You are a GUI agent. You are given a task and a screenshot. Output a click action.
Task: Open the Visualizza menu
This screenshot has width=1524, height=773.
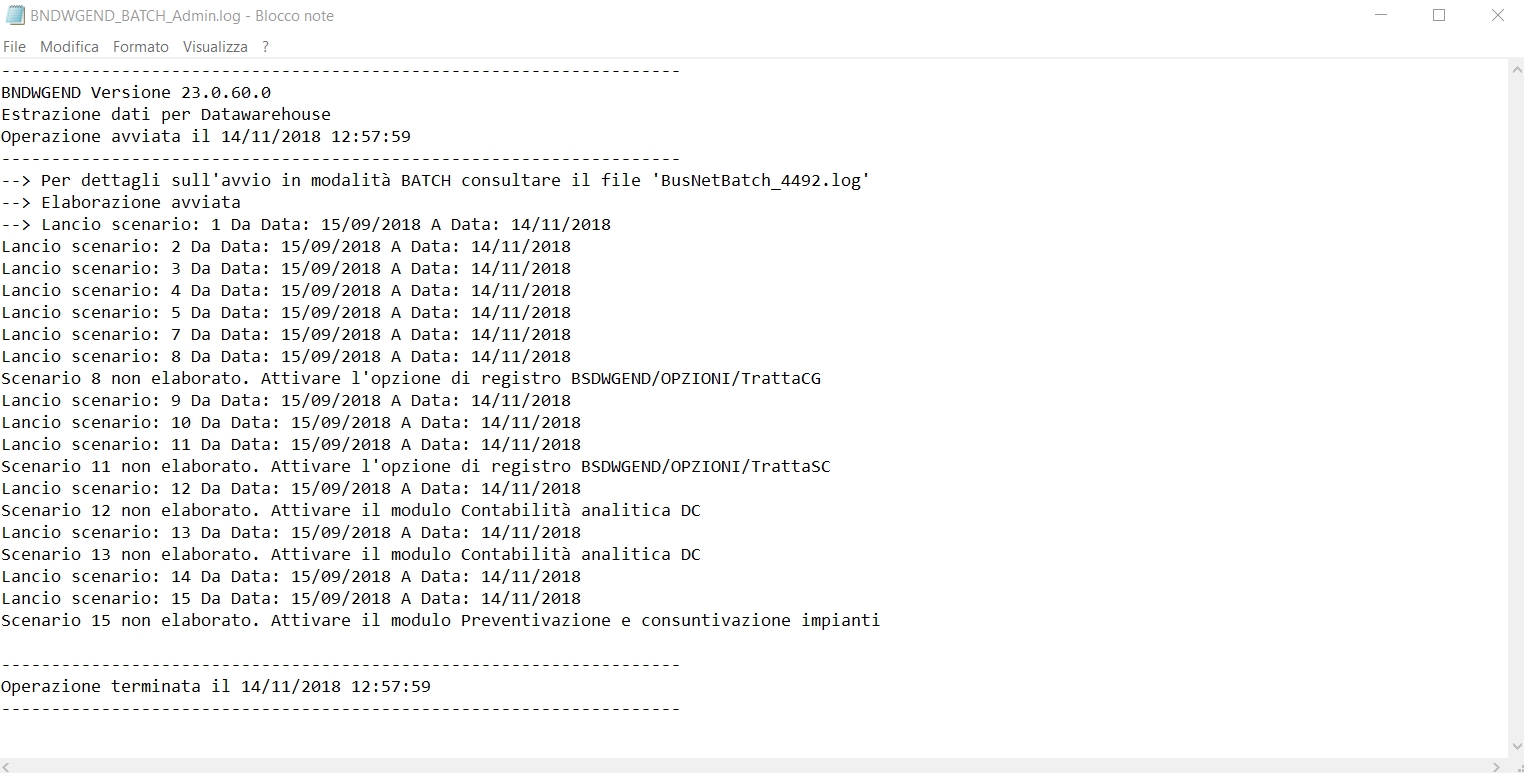click(215, 47)
